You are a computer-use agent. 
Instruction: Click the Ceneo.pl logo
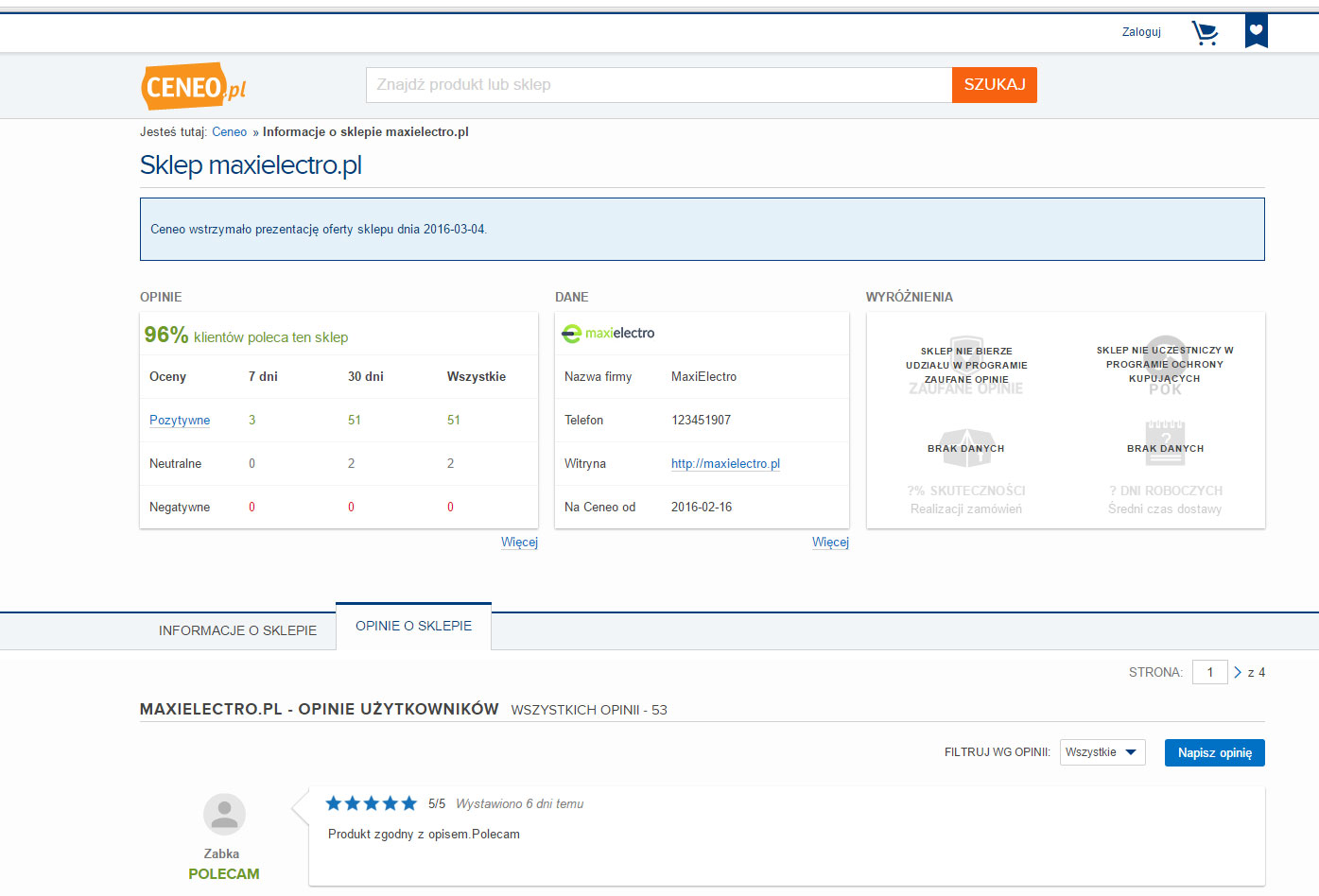[x=192, y=84]
